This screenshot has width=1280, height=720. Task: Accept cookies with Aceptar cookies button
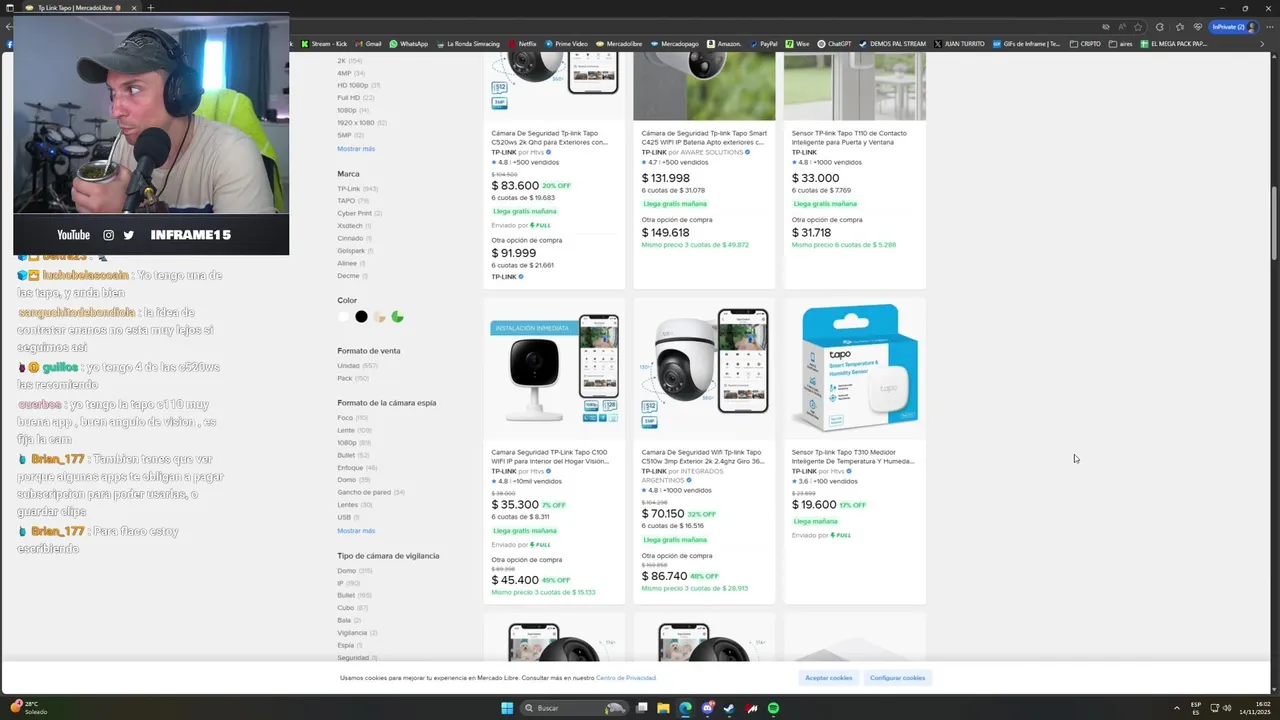point(829,678)
